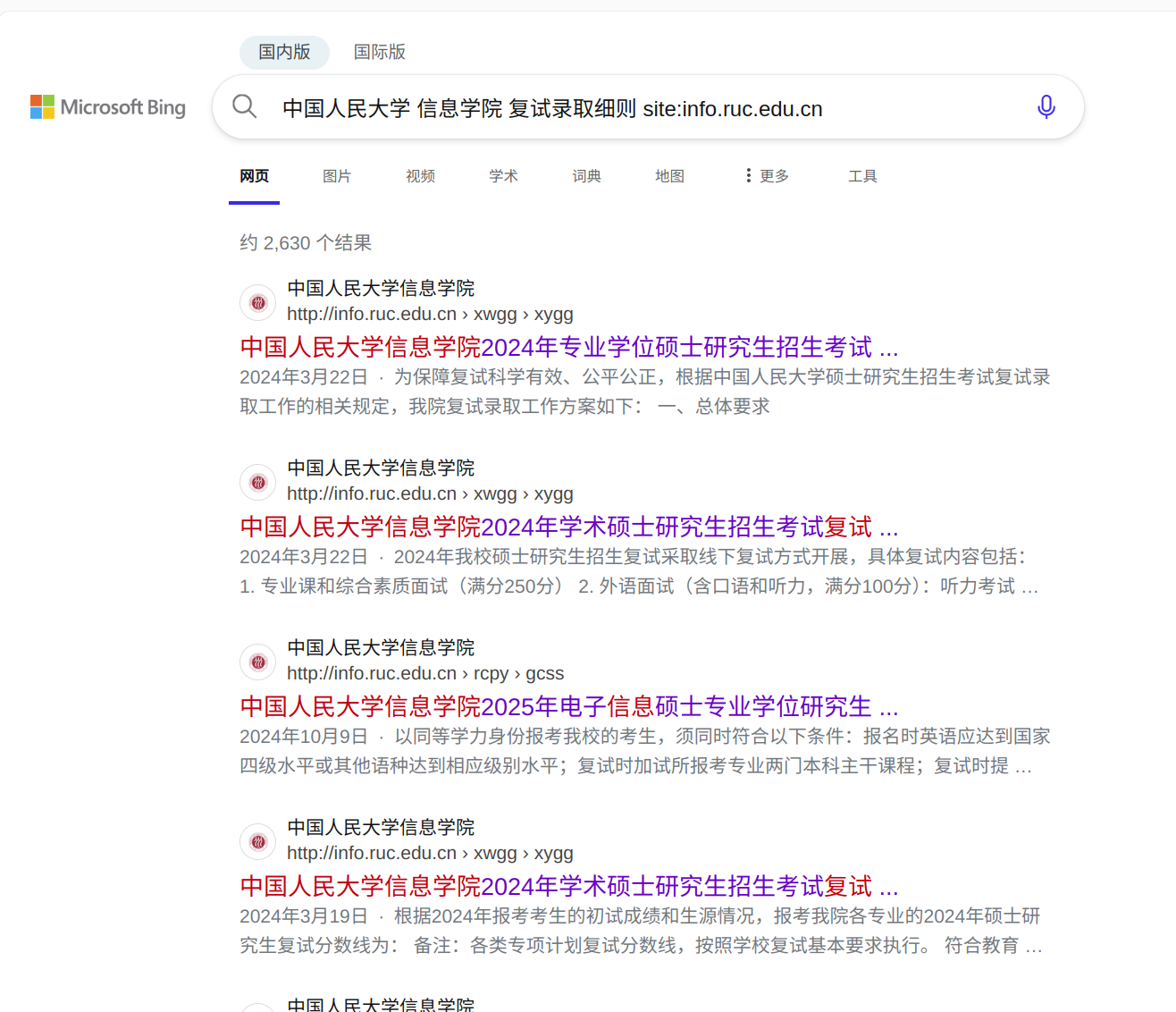The width and height of the screenshot is (1176, 1012).
Task: Click site name above the rcpy result
Action: pos(381,647)
